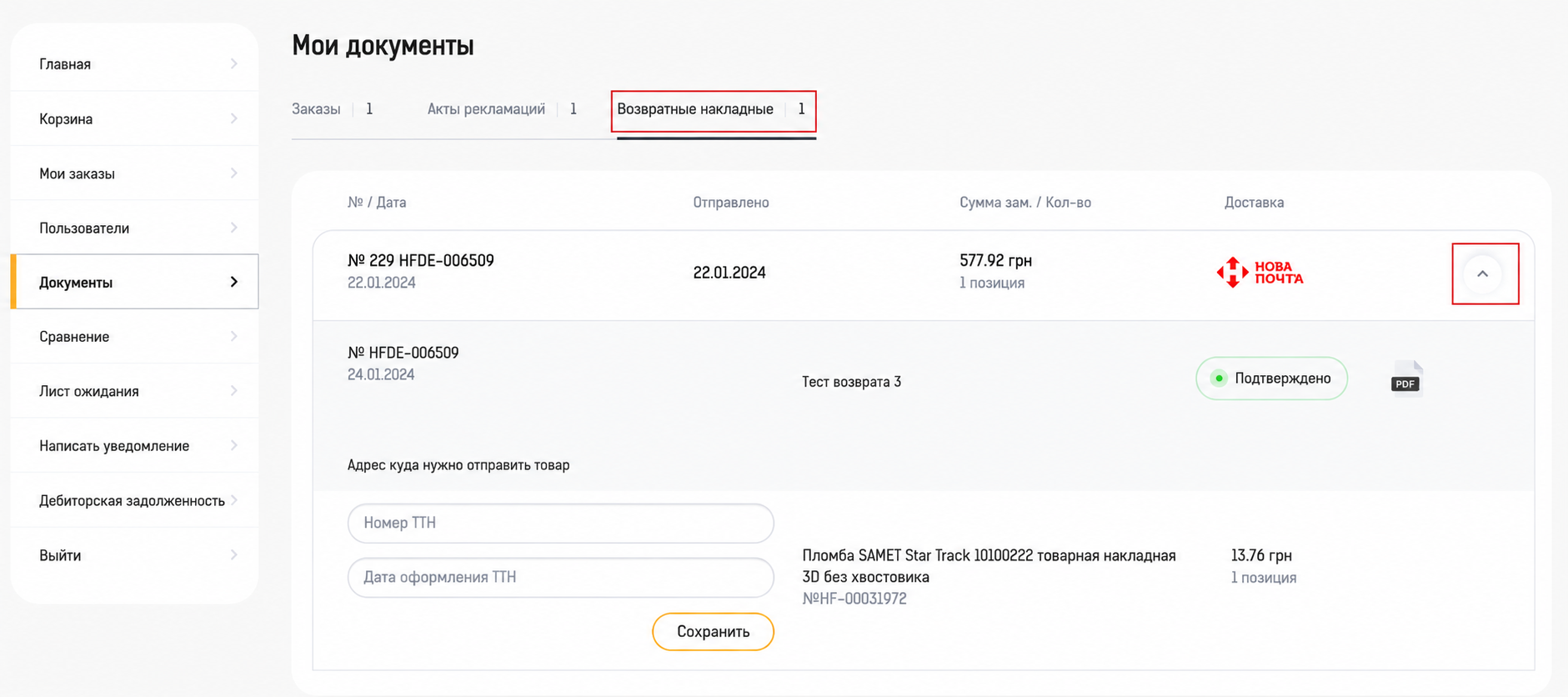The image size is (1568, 697).
Task: Click the chevron beside Главная
Action: (233, 64)
